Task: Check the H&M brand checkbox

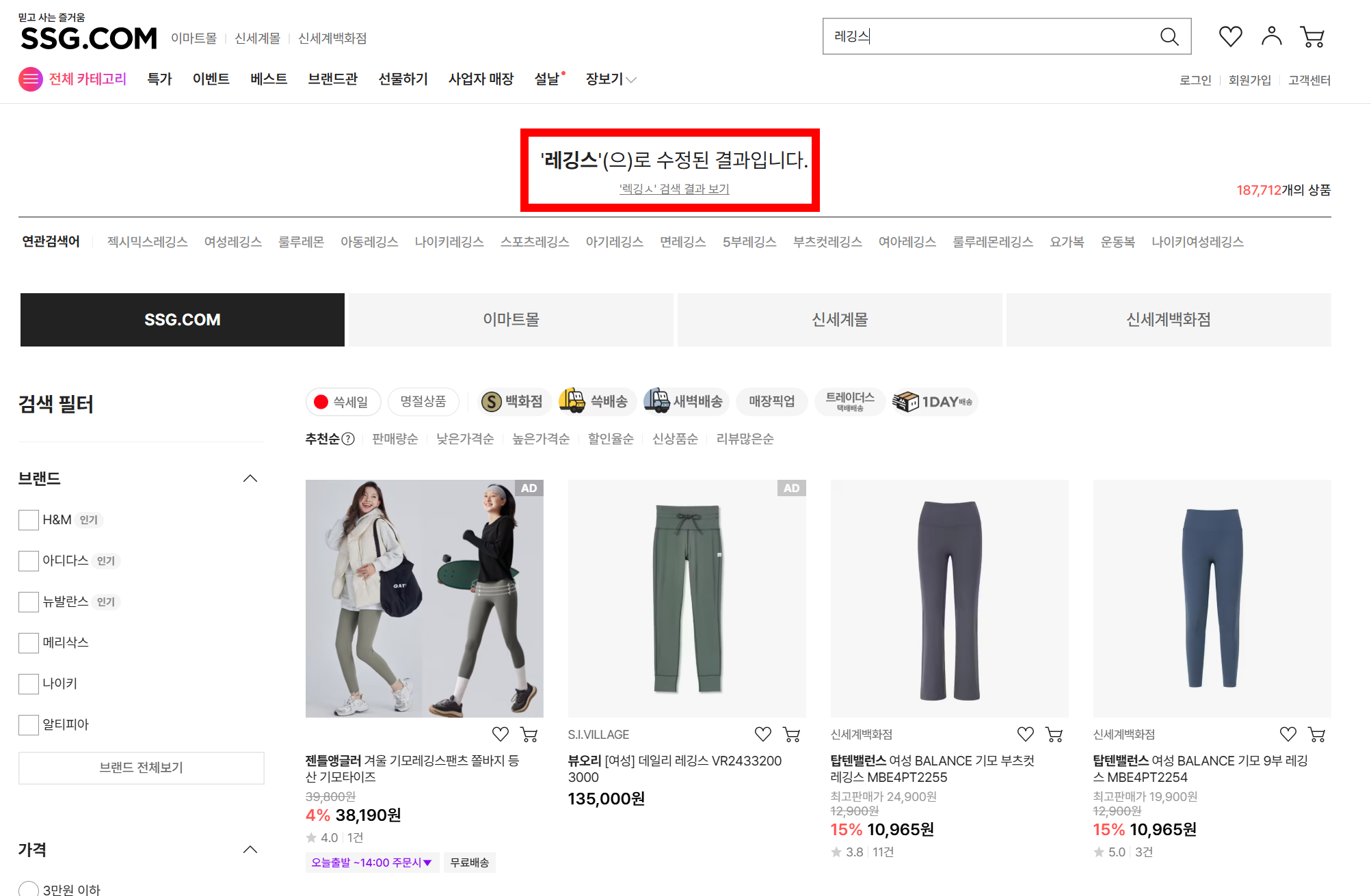Action: point(29,520)
